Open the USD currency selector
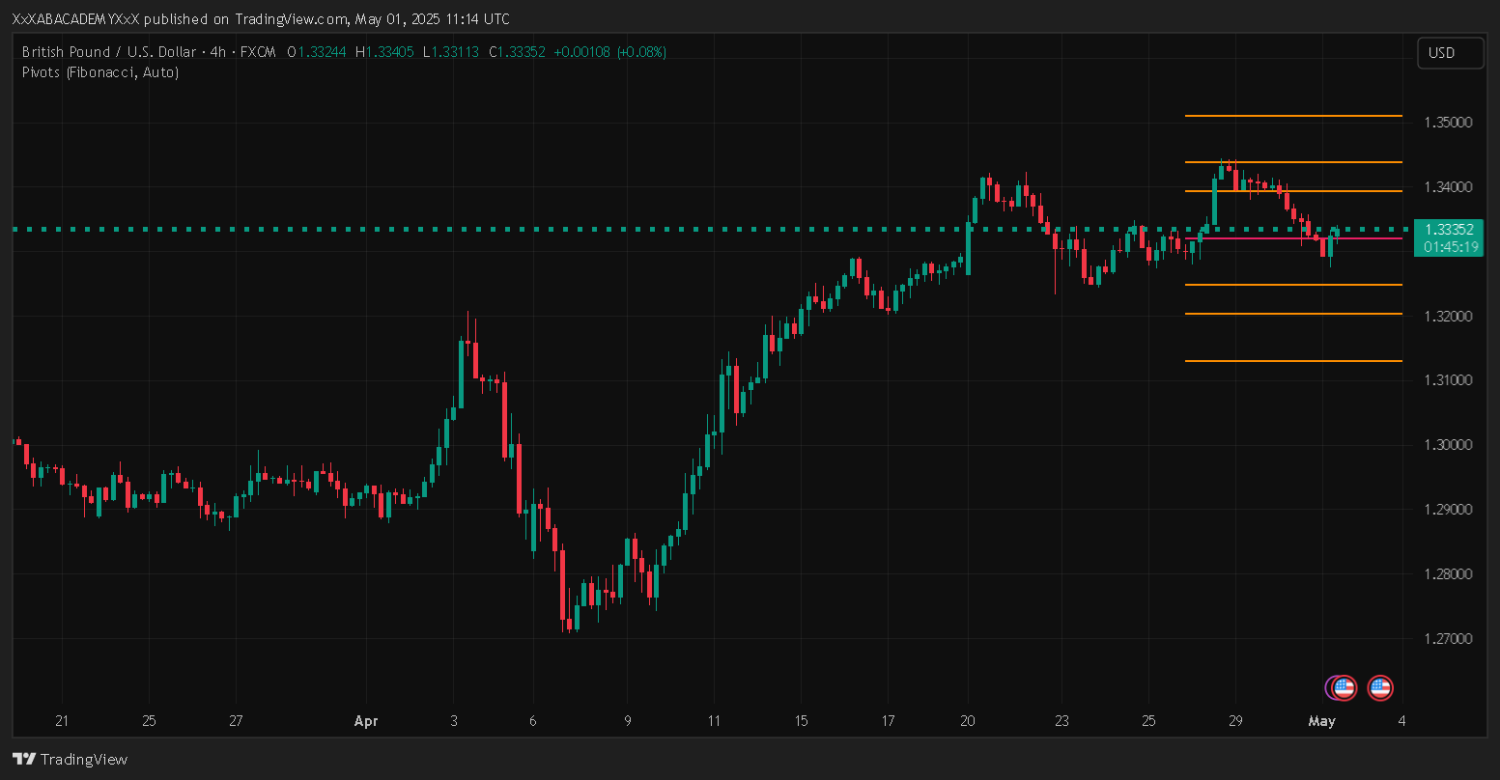The height and width of the screenshot is (780, 1500). coord(1450,53)
